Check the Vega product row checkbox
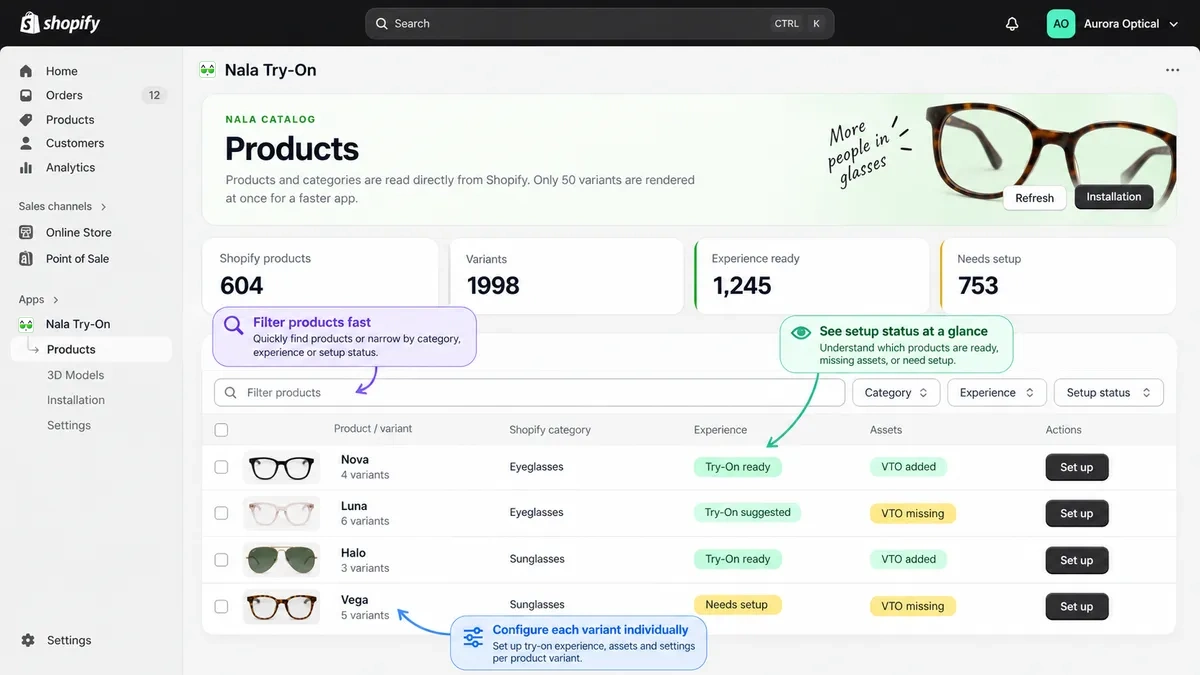Image resolution: width=1200 pixels, height=675 pixels. tap(221, 606)
